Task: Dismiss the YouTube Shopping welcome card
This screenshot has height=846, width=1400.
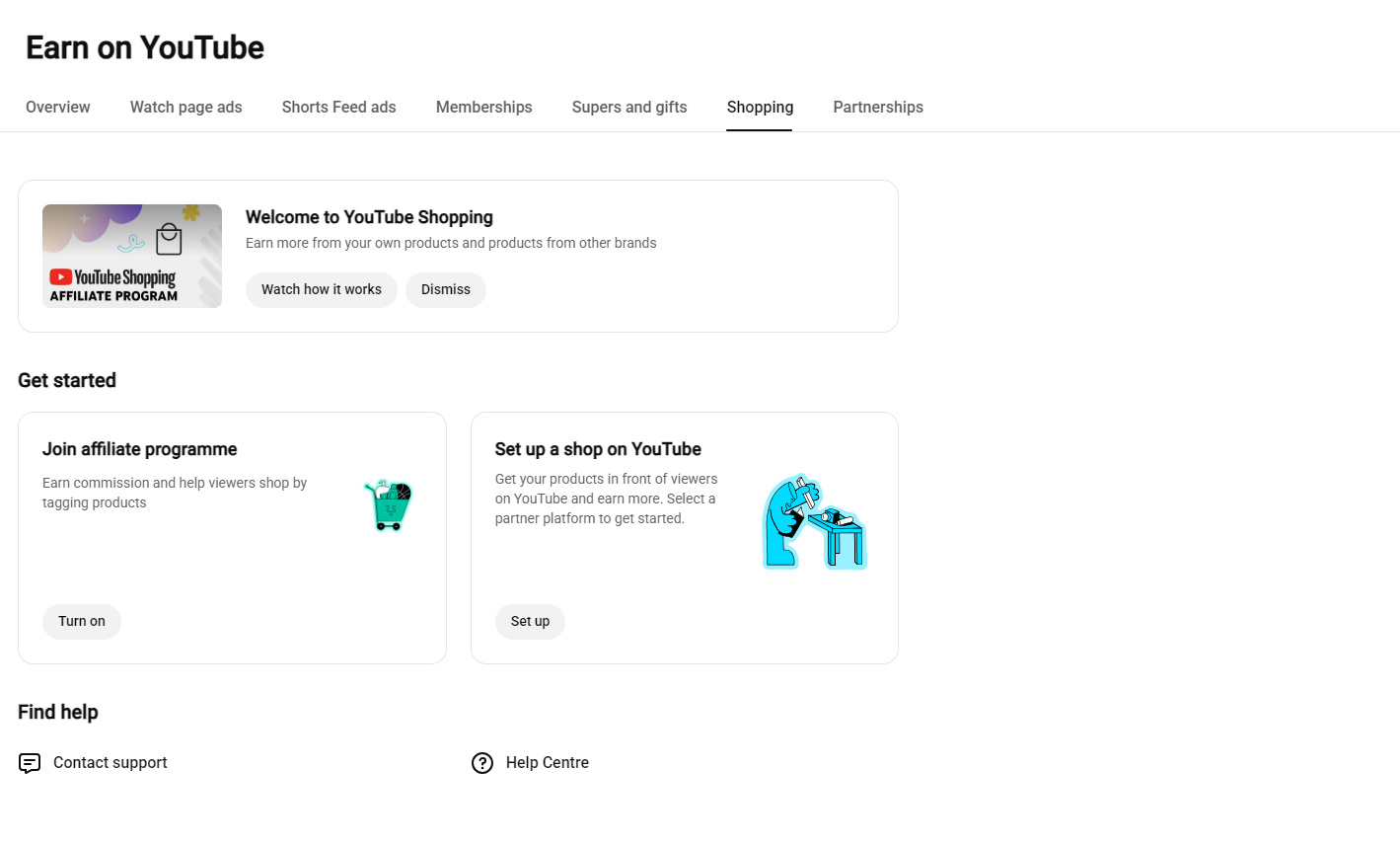Action: (446, 289)
